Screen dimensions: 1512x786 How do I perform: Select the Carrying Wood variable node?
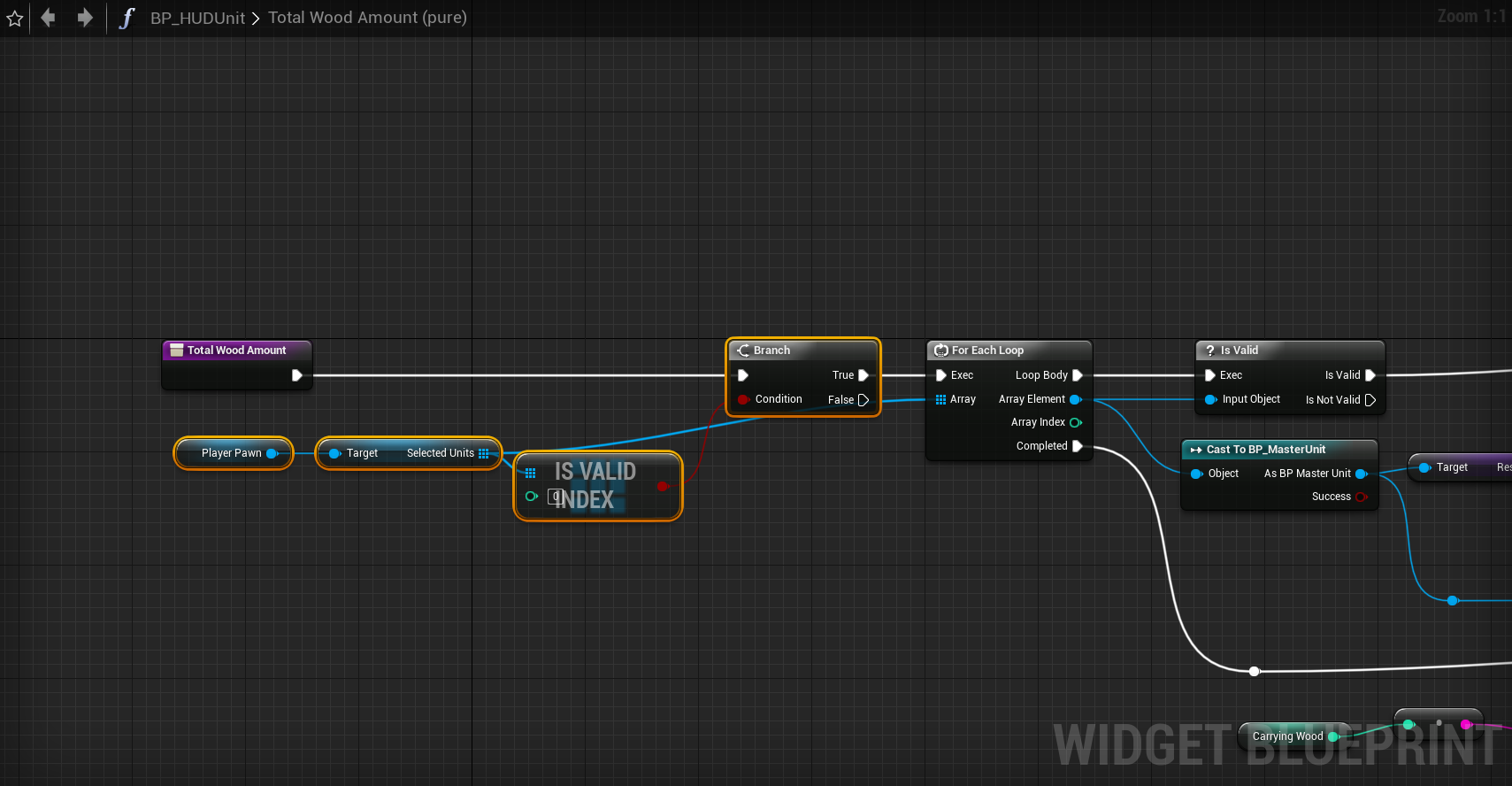(x=1293, y=736)
